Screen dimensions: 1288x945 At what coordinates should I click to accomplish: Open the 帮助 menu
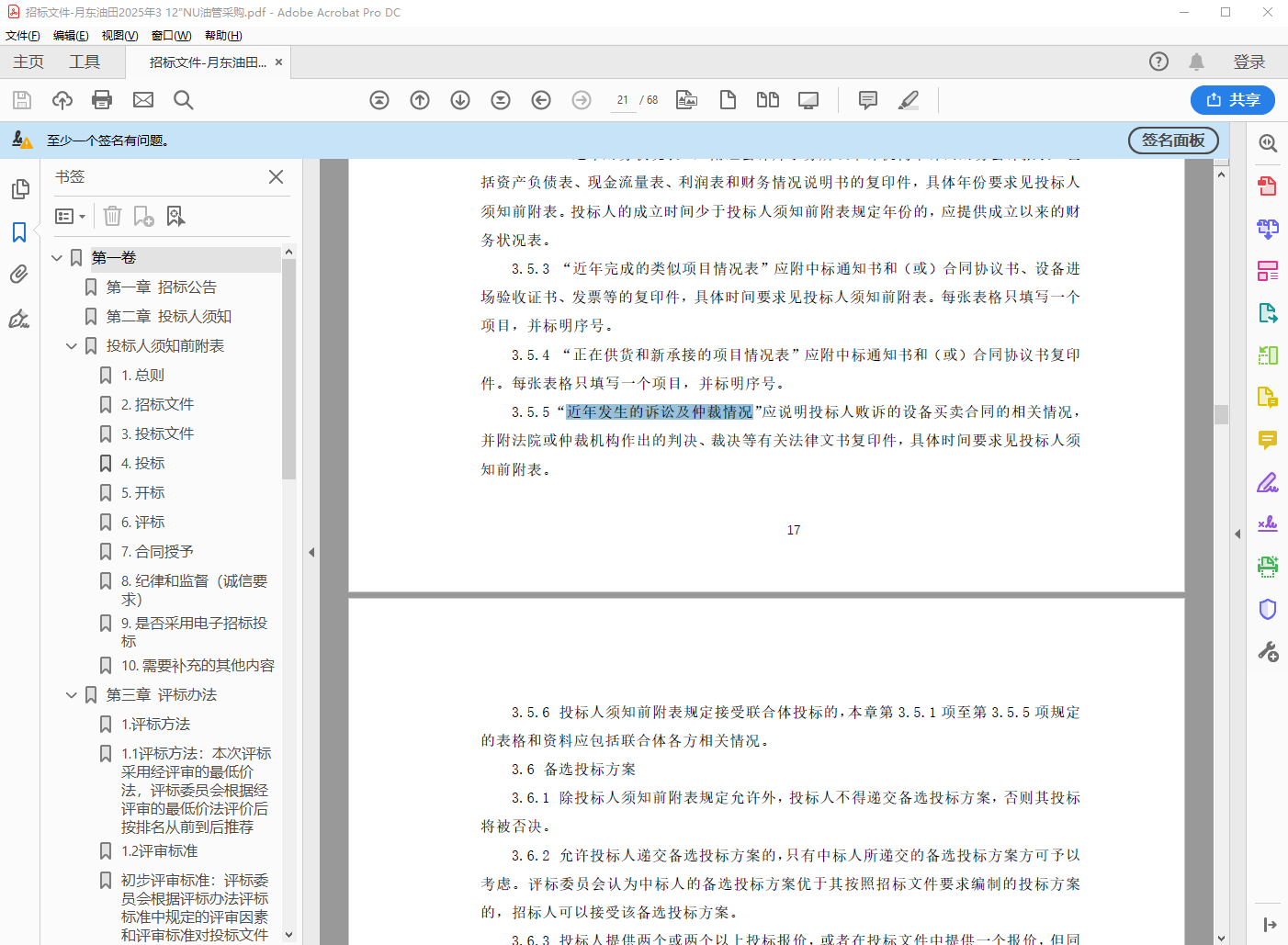(223, 36)
